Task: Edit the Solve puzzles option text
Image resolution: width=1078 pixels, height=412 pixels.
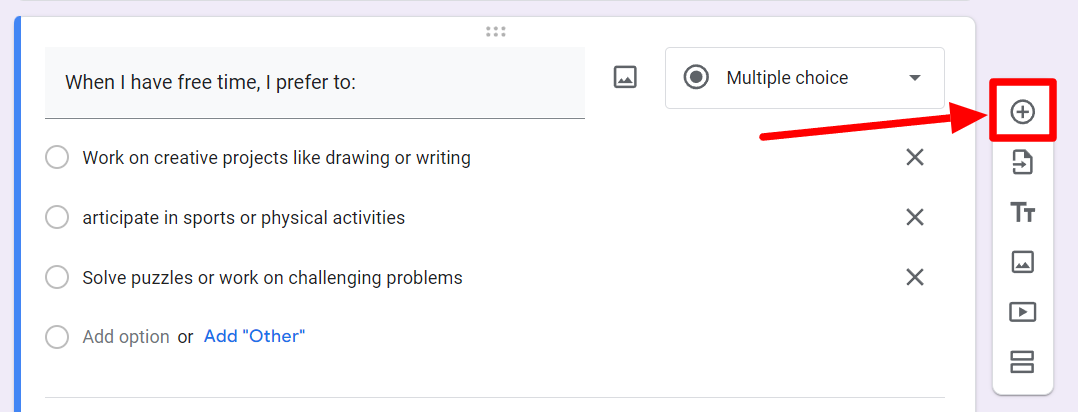Action: coord(272,278)
